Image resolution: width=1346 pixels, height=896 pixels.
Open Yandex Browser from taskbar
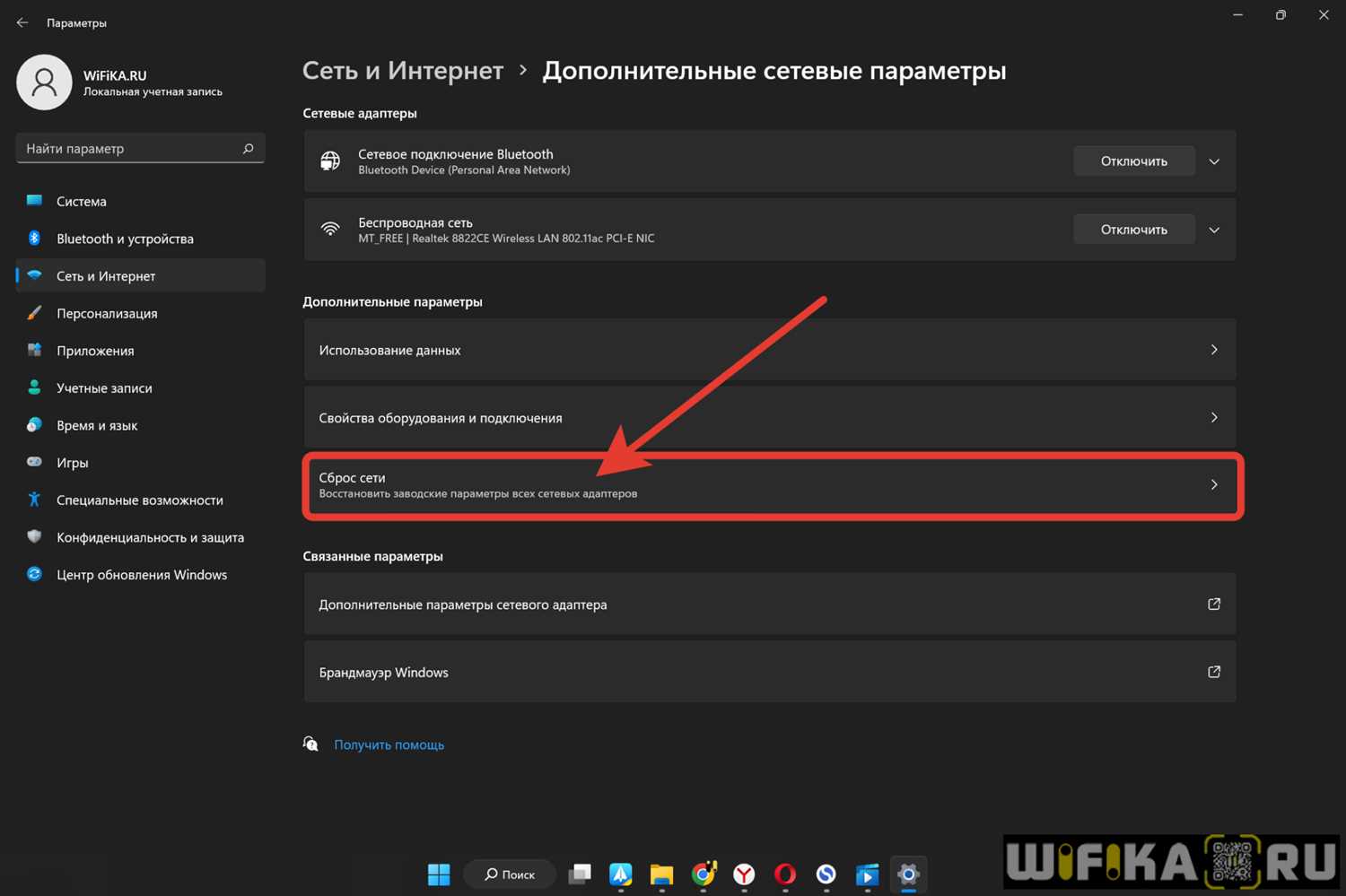click(744, 874)
